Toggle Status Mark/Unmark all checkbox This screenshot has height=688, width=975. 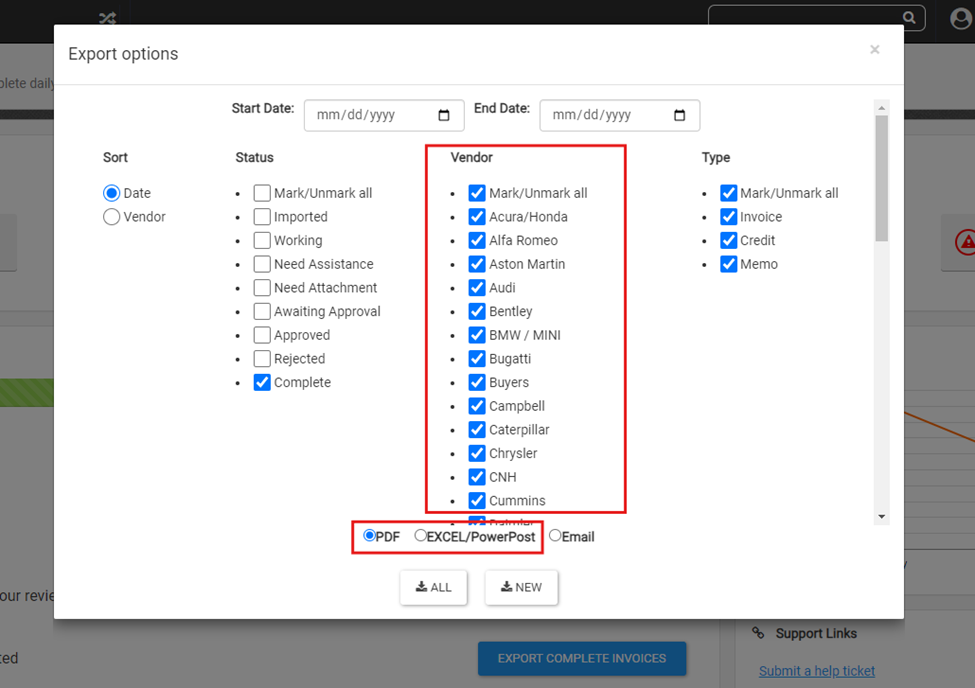coord(262,193)
